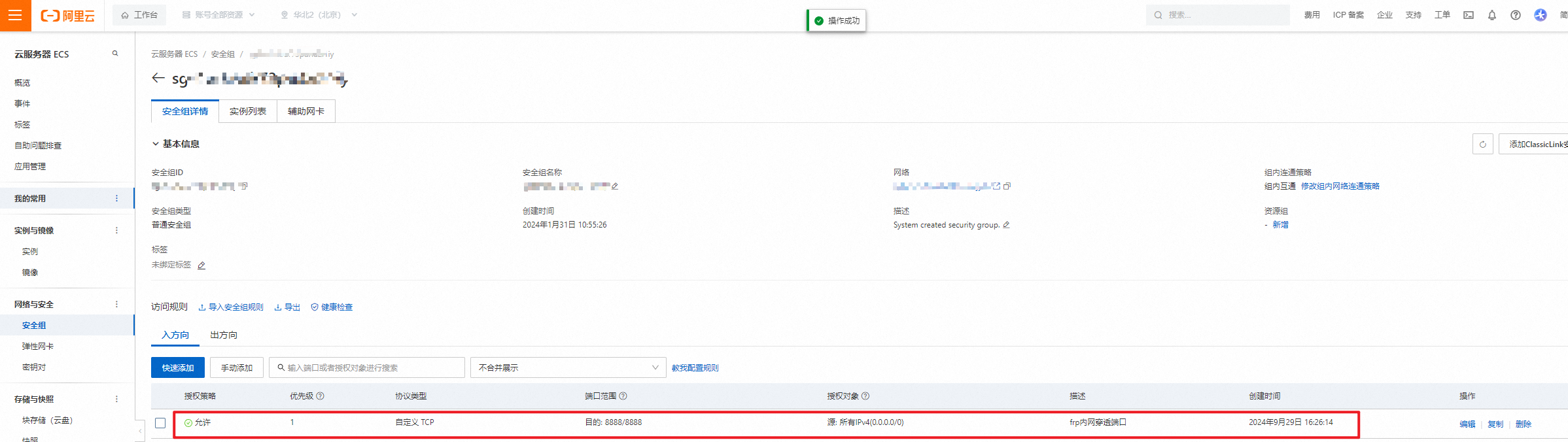Collapse the 基本信息 section
The image size is (1568, 442).
[156, 144]
